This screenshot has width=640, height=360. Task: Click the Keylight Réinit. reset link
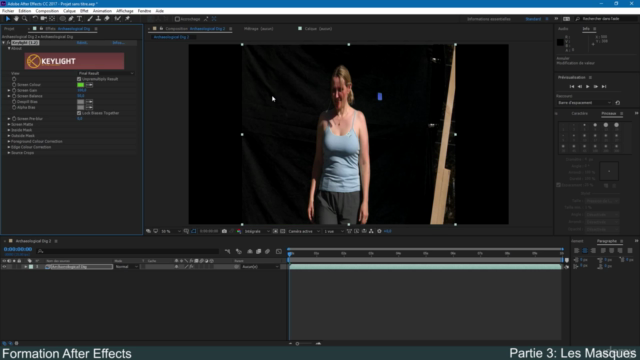82,43
